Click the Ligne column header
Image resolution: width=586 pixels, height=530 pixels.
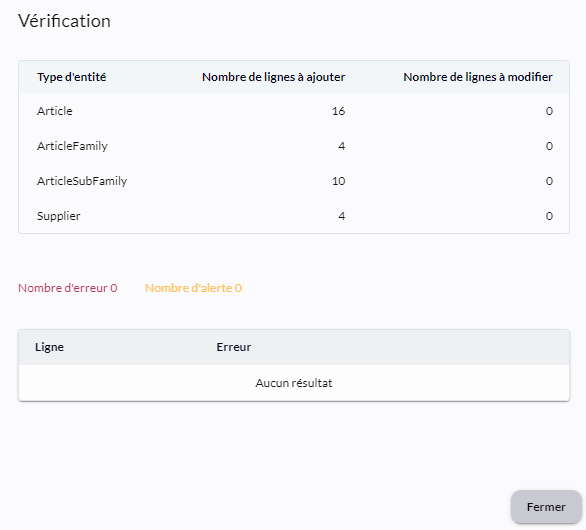[x=49, y=347]
